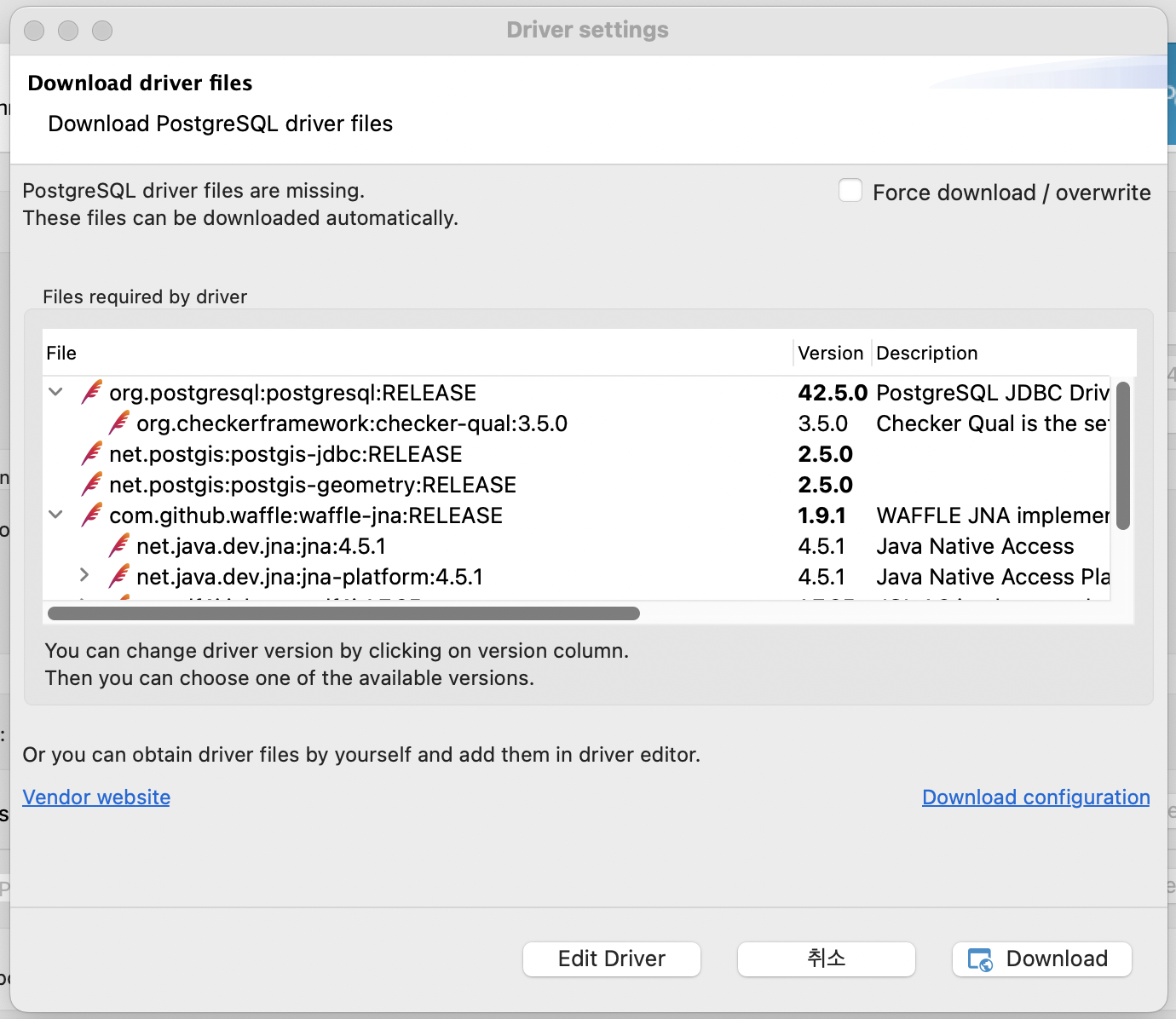Open the Download configuration settings
Image resolution: width=1176 pixels, height=1019 pixels.
point(1035,797)
